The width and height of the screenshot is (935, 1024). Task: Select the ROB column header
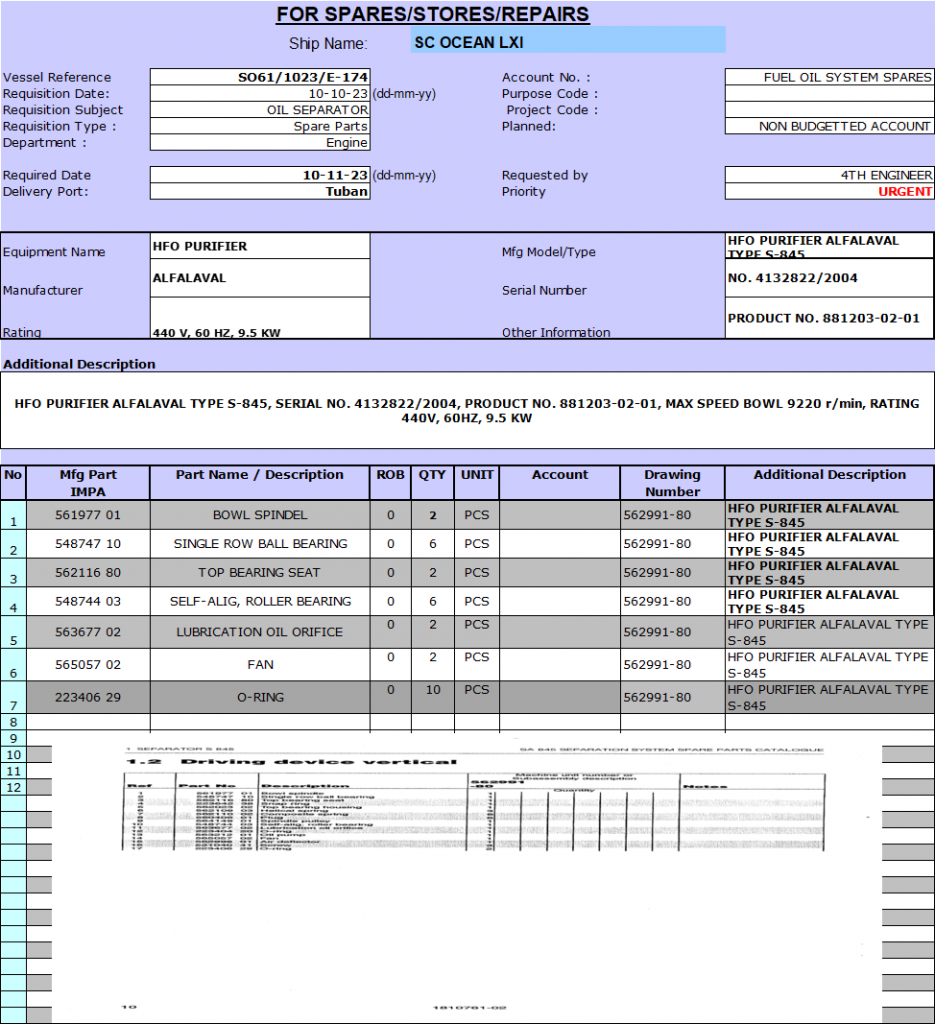pyautogui.click(x=390, y=483)
